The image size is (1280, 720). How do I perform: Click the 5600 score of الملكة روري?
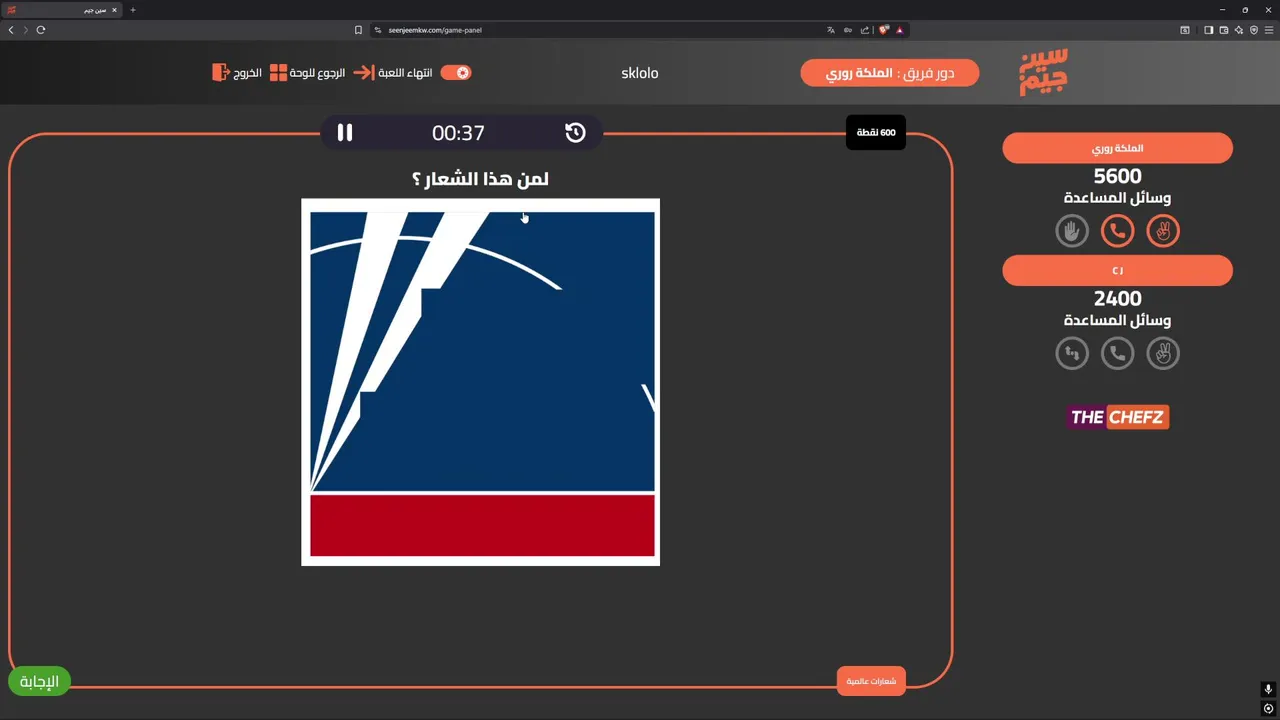point(1117,176)
